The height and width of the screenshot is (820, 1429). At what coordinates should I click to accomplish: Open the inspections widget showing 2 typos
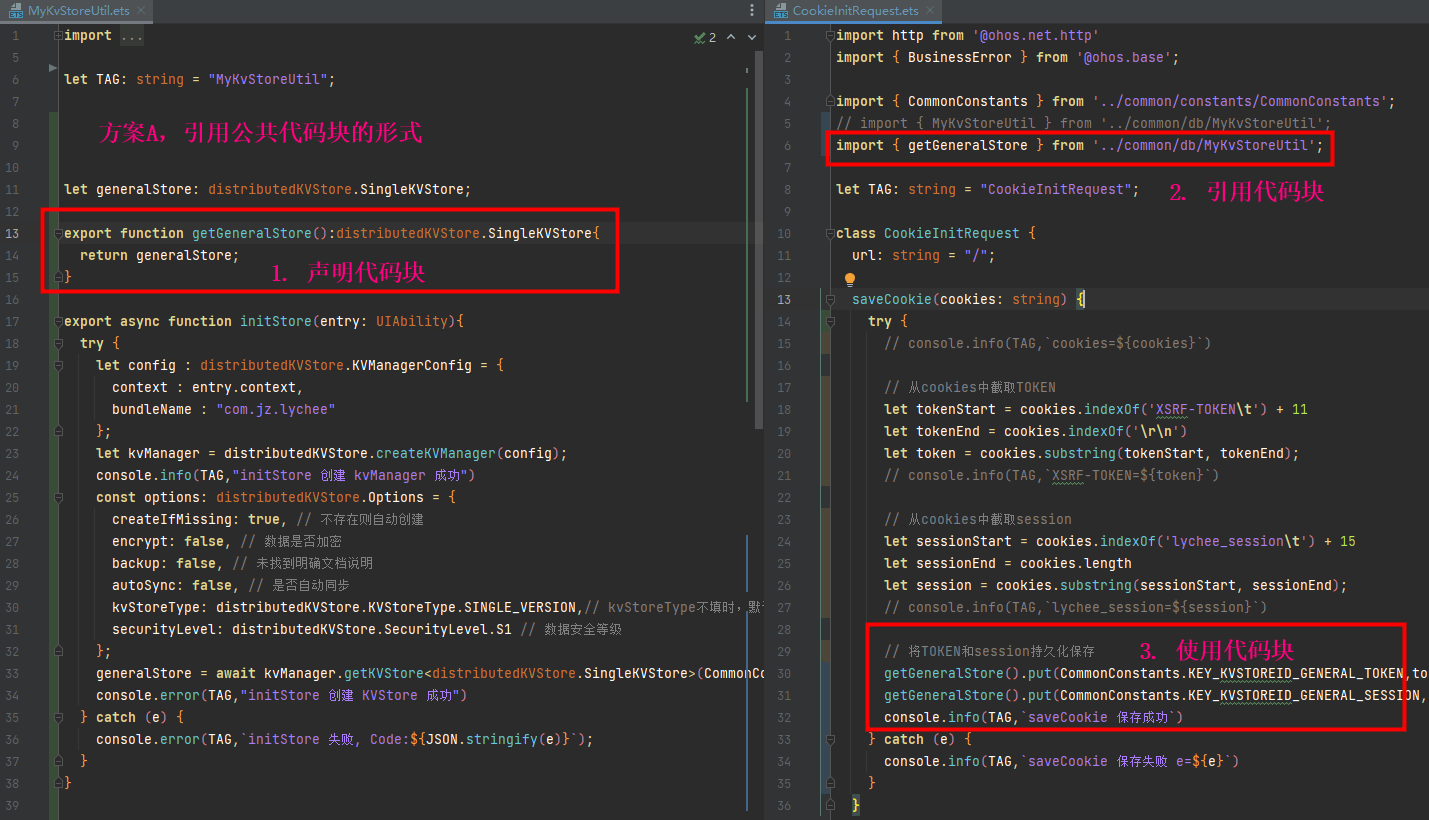coord(705,37)
